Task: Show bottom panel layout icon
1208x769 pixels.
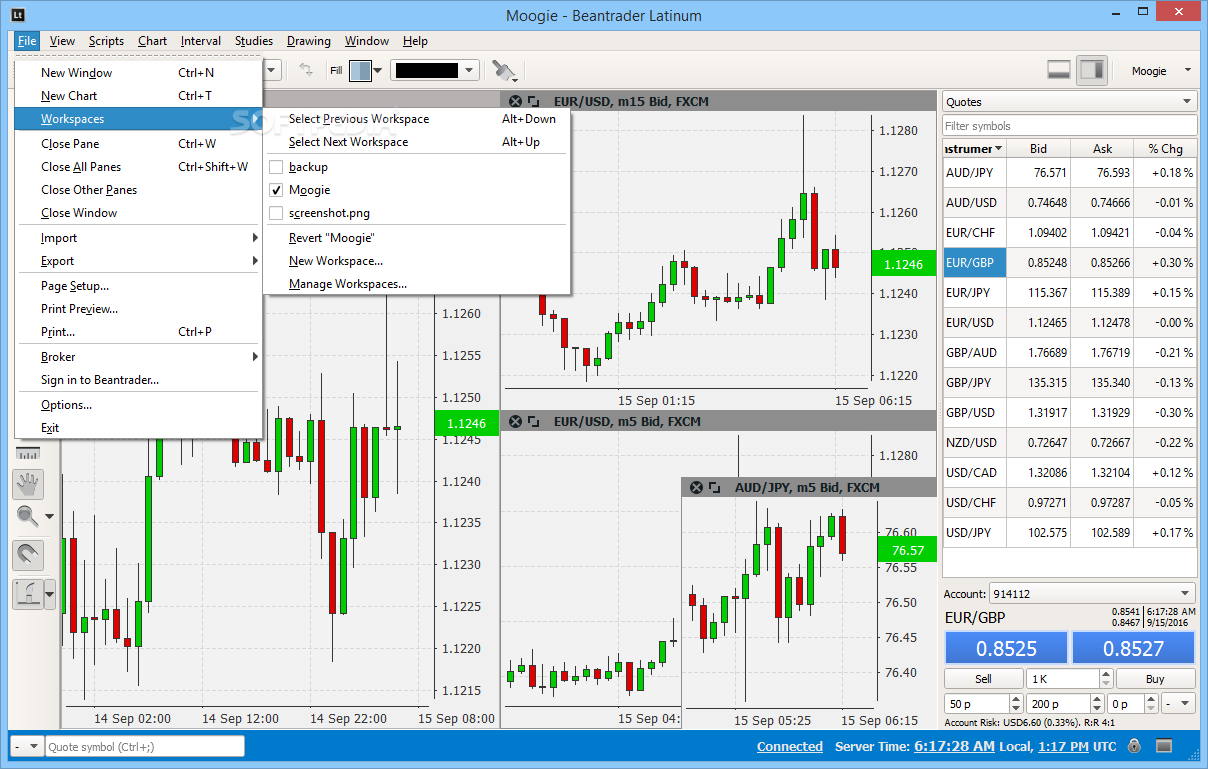Action: (1059, 70)
